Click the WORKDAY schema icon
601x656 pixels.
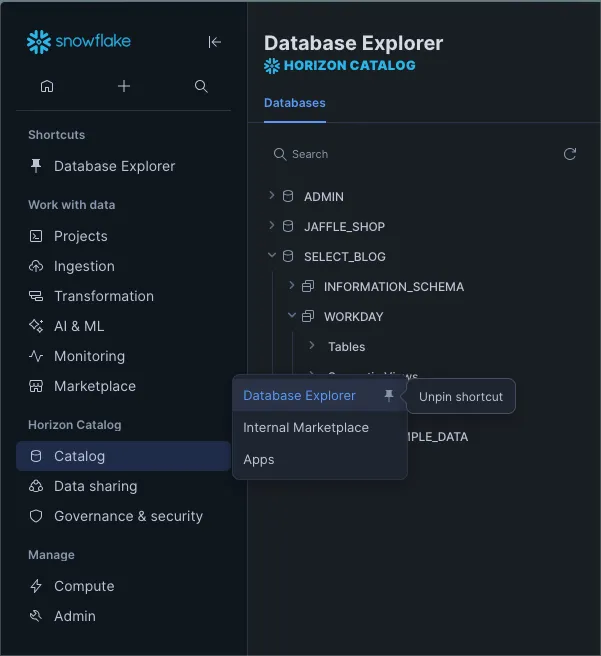click(308, 316)
